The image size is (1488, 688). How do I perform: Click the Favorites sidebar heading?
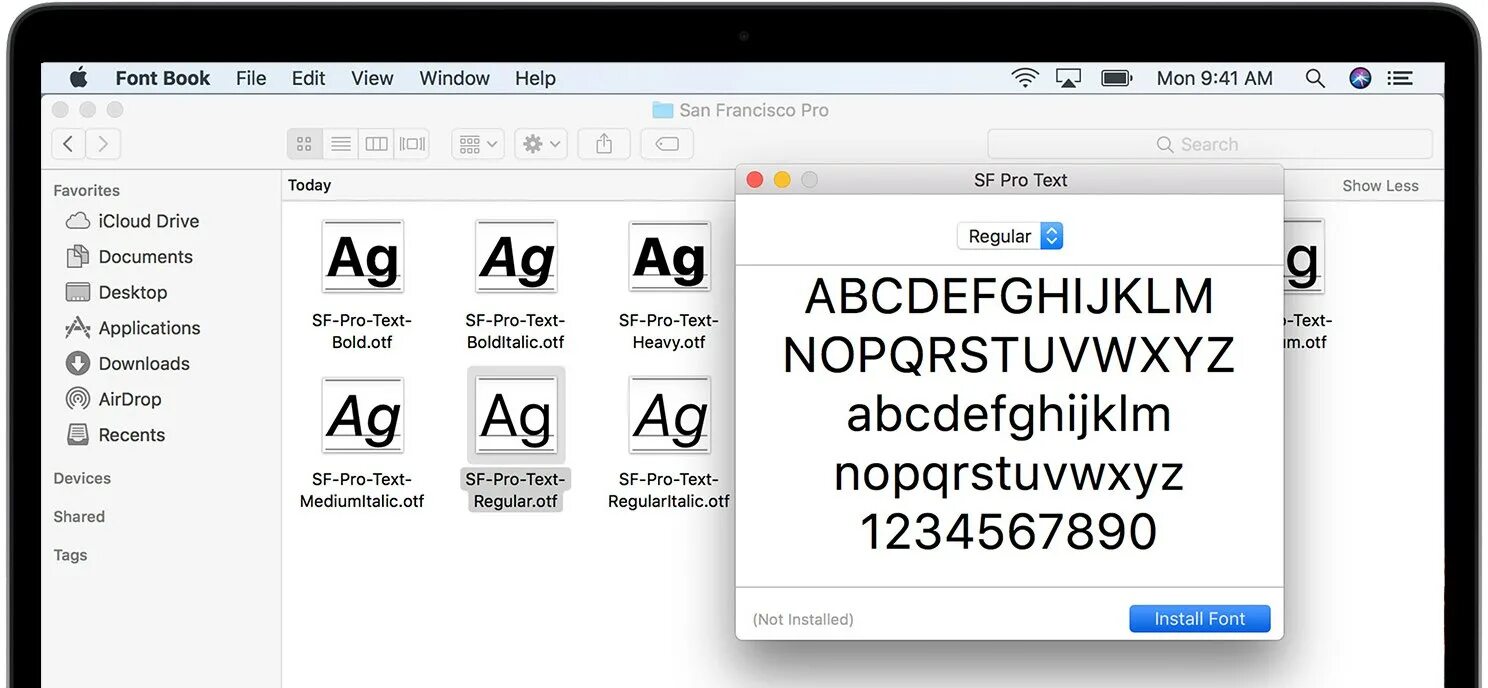[86, 190]
